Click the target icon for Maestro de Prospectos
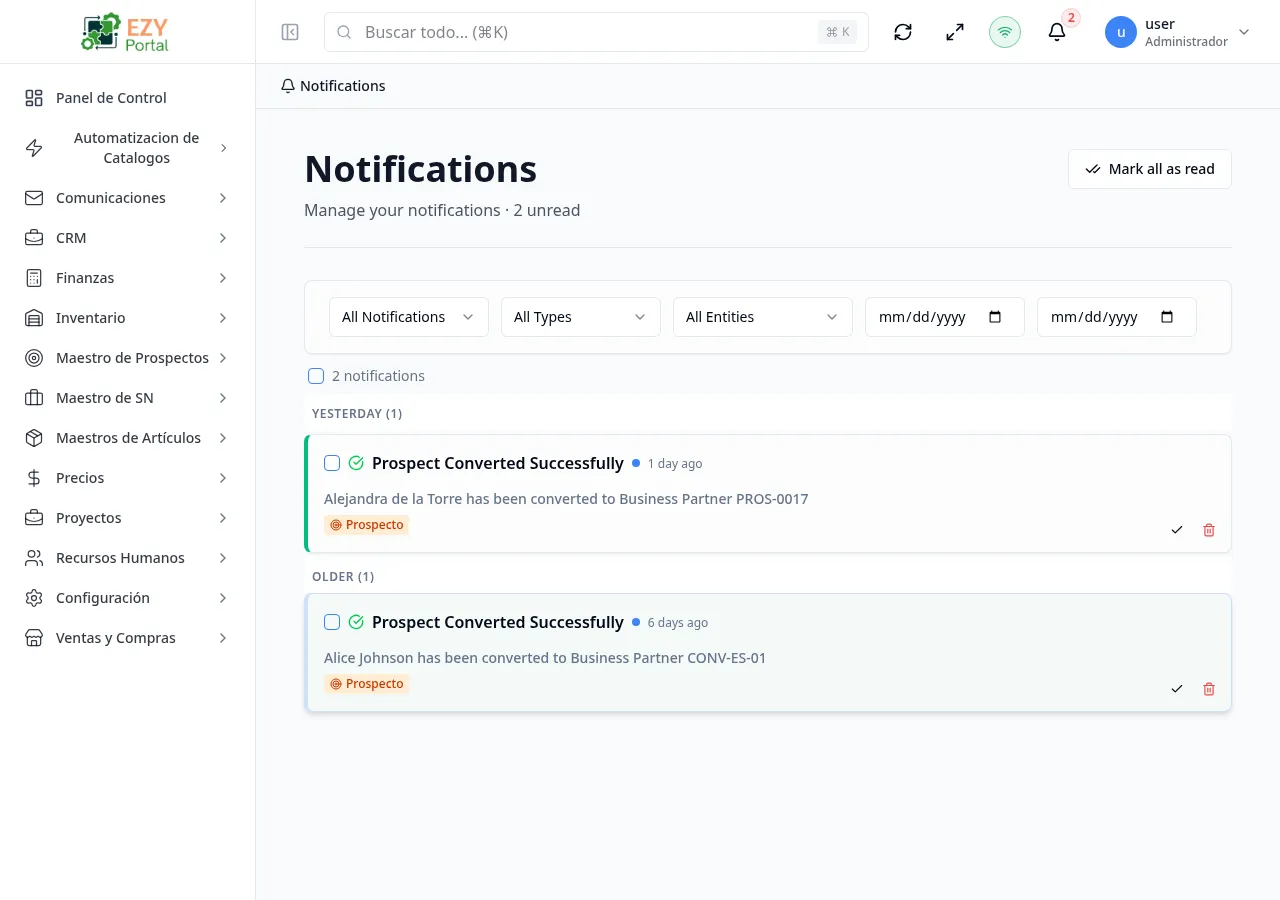 coord(34,358)
